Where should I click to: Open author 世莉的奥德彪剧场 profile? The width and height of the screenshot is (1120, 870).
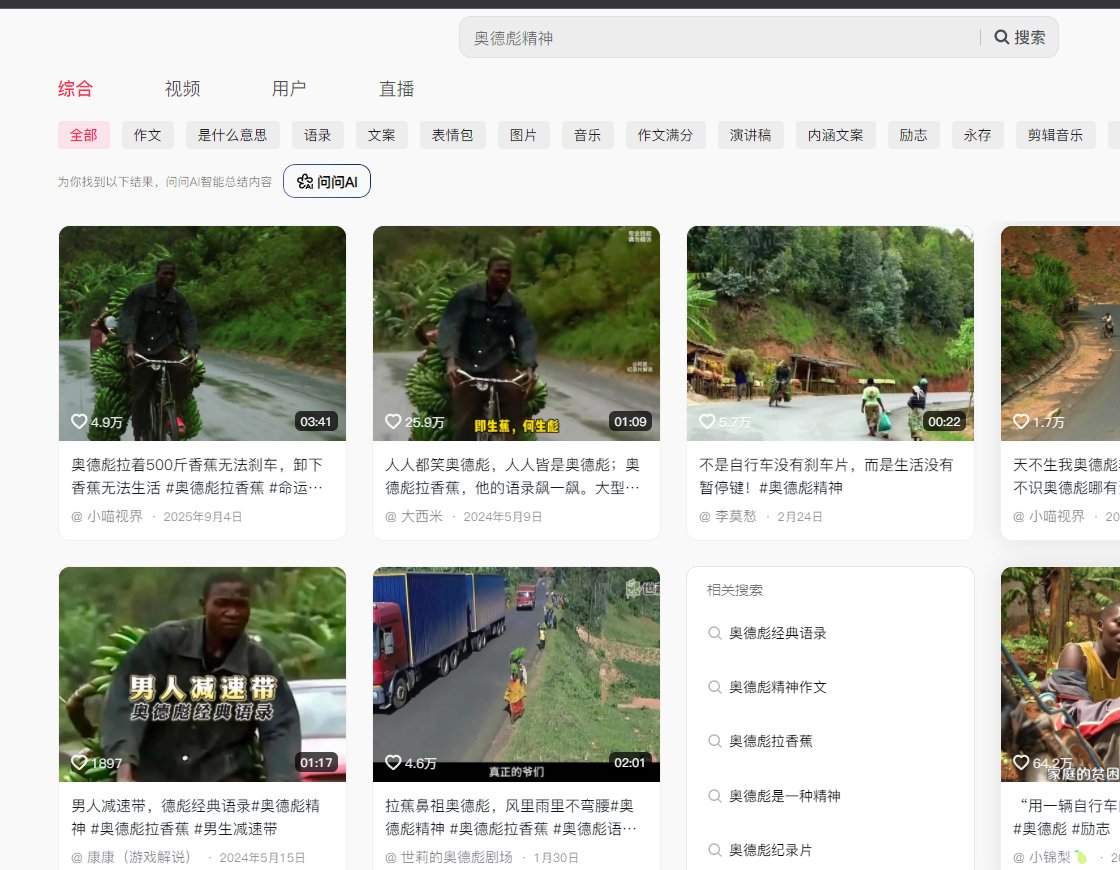pos(449,857)
